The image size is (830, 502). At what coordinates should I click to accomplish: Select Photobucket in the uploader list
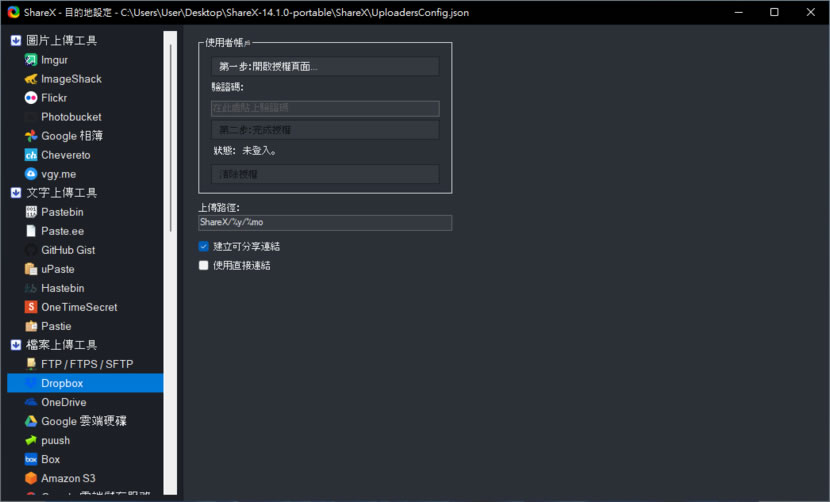click(71, 117)
